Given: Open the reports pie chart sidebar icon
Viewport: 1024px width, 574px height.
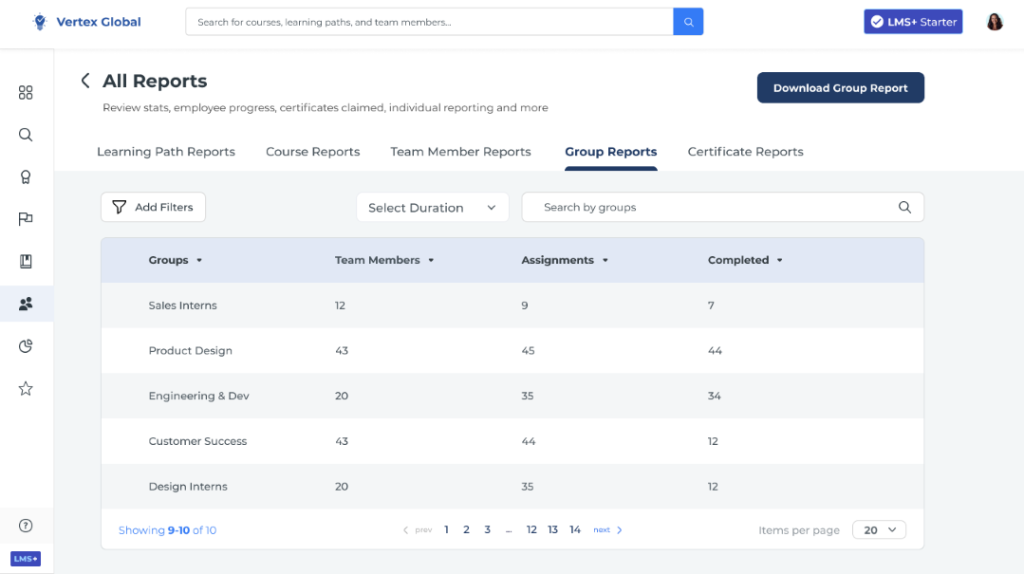Looking at the screenshot, I should 26,346.
